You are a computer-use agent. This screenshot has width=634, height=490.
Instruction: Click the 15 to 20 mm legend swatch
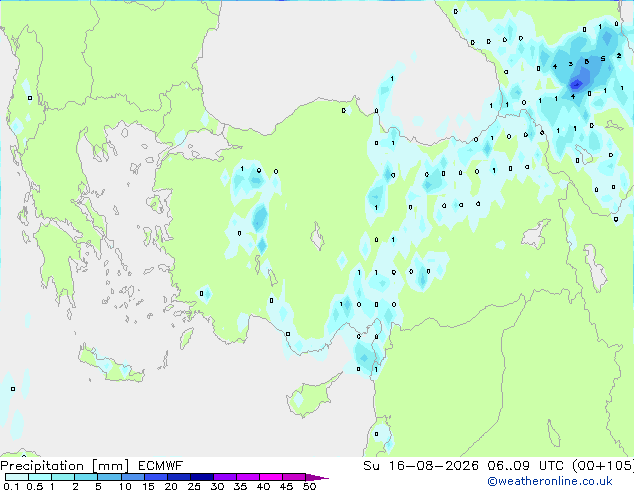[155, 477]
